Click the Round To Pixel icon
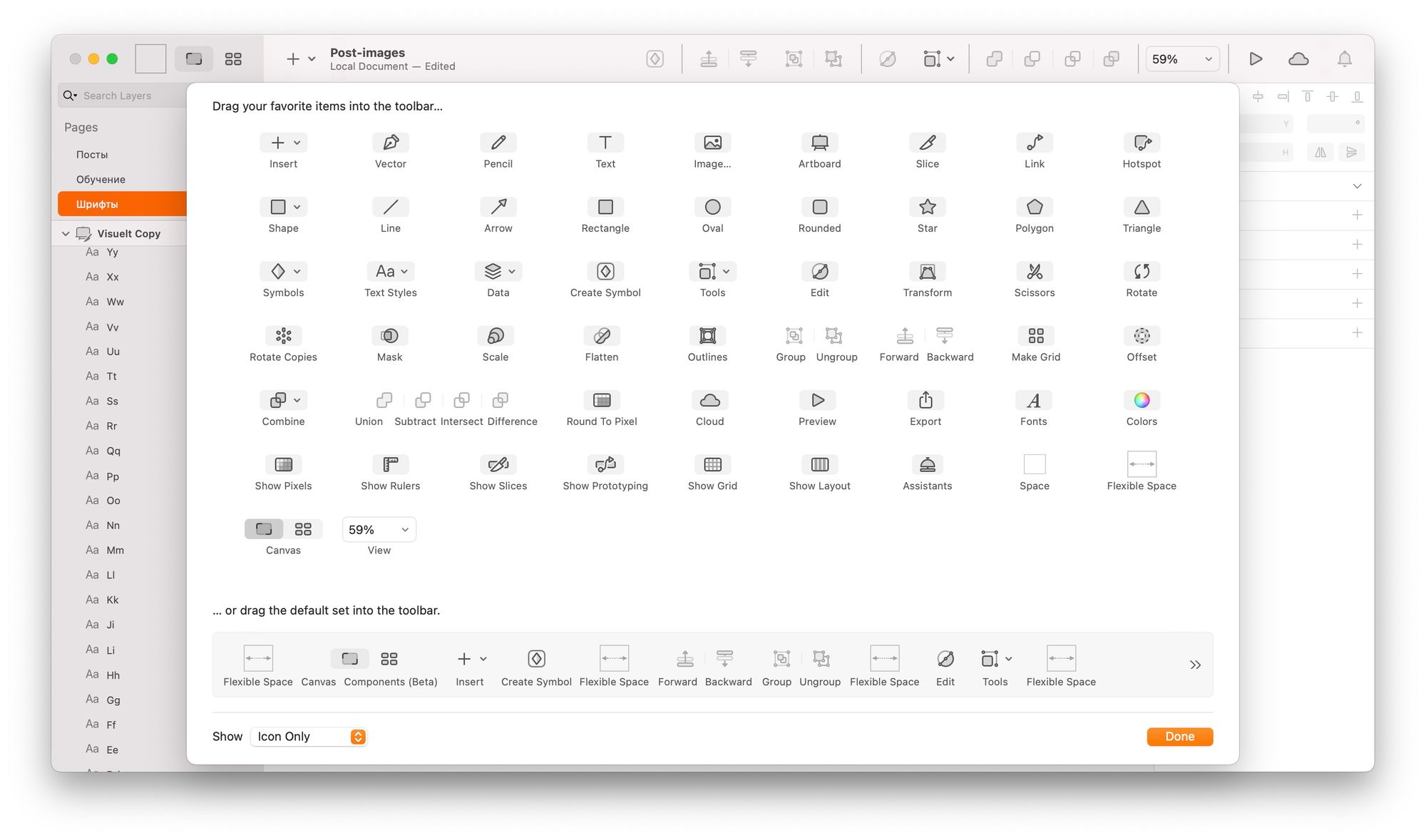The height and width of the screenshot is (840, 1426). pyautogui.click(x=602, y=400)
